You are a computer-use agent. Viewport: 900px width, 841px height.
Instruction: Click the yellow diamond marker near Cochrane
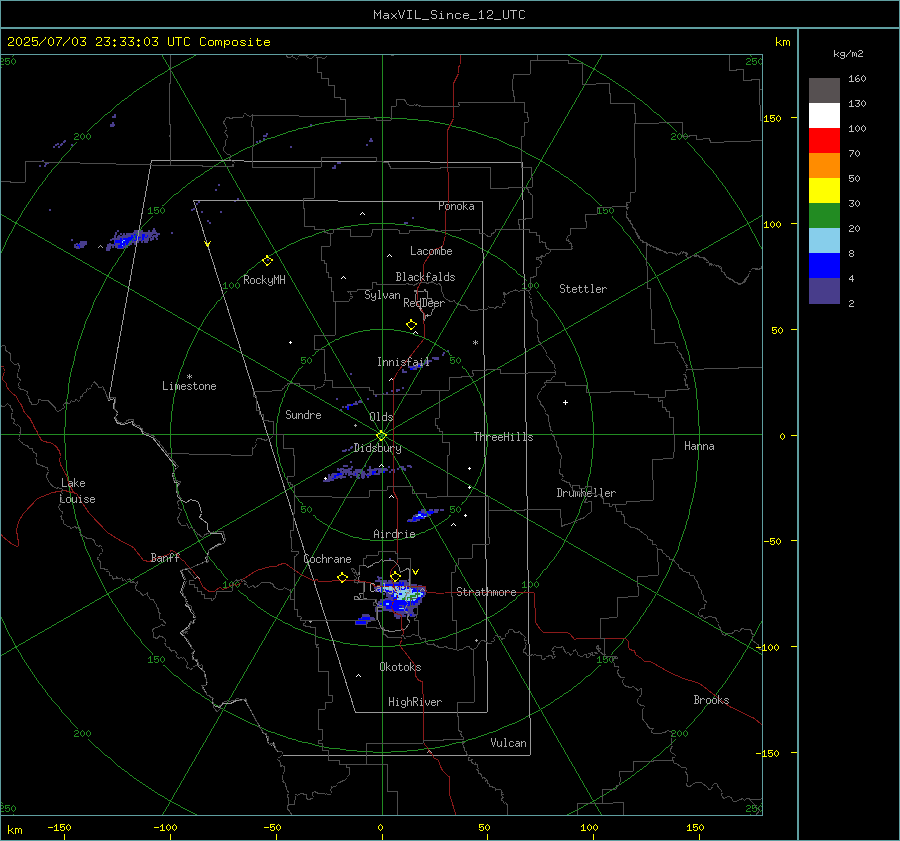pos(343,577)
